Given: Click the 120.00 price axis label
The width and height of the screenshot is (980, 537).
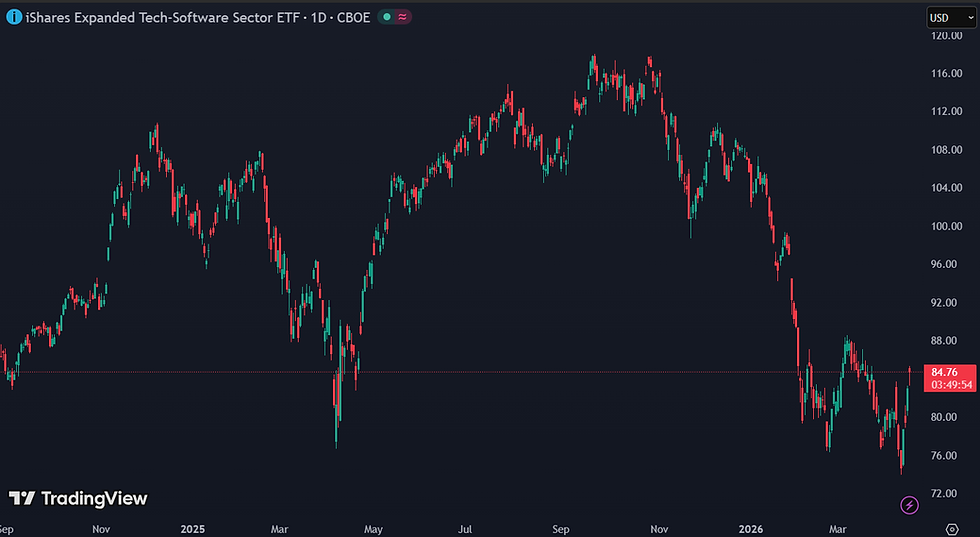Looking at the screenshot, I should tap(947, 36).
